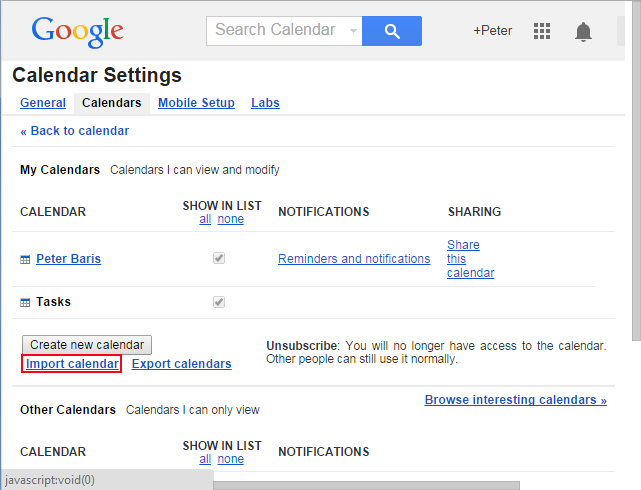The width and height of the screenshot is (641, 490).
Task: Expand the search options dropdown arrow
Action: [353, 31]
